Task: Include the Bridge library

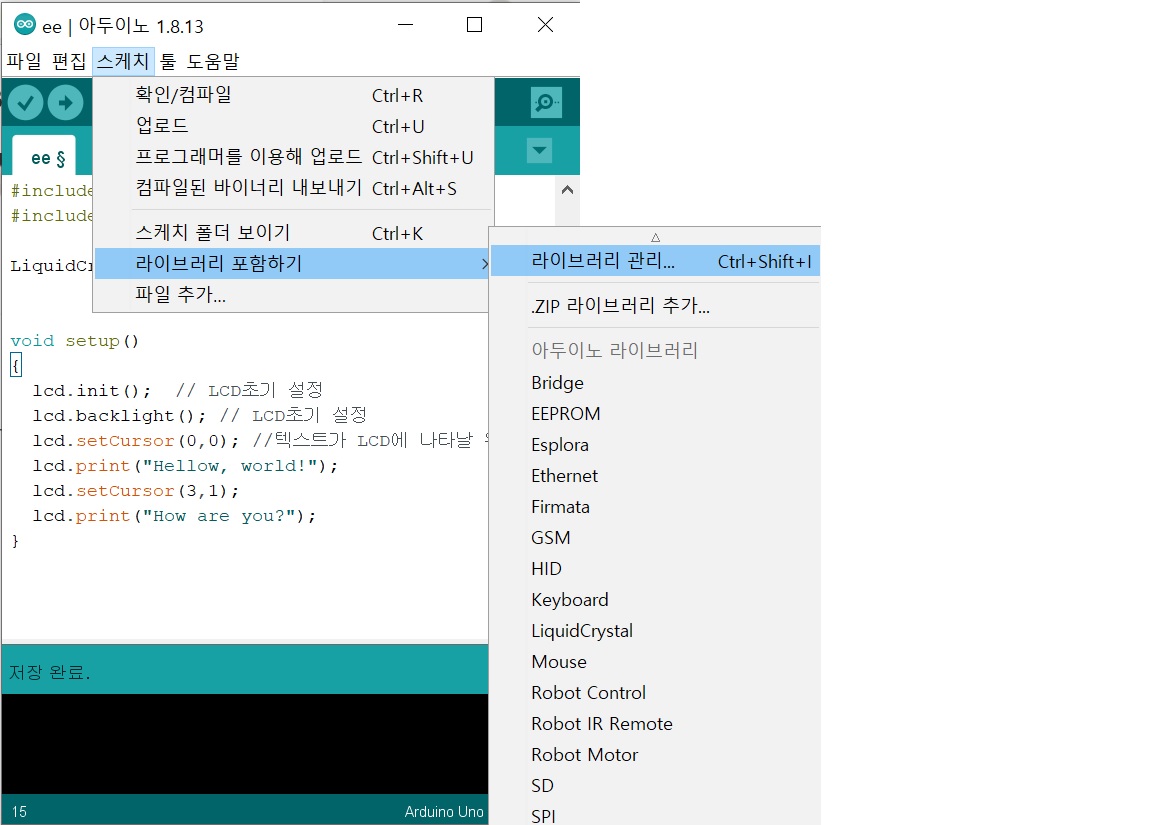Action: pos(655,383)
